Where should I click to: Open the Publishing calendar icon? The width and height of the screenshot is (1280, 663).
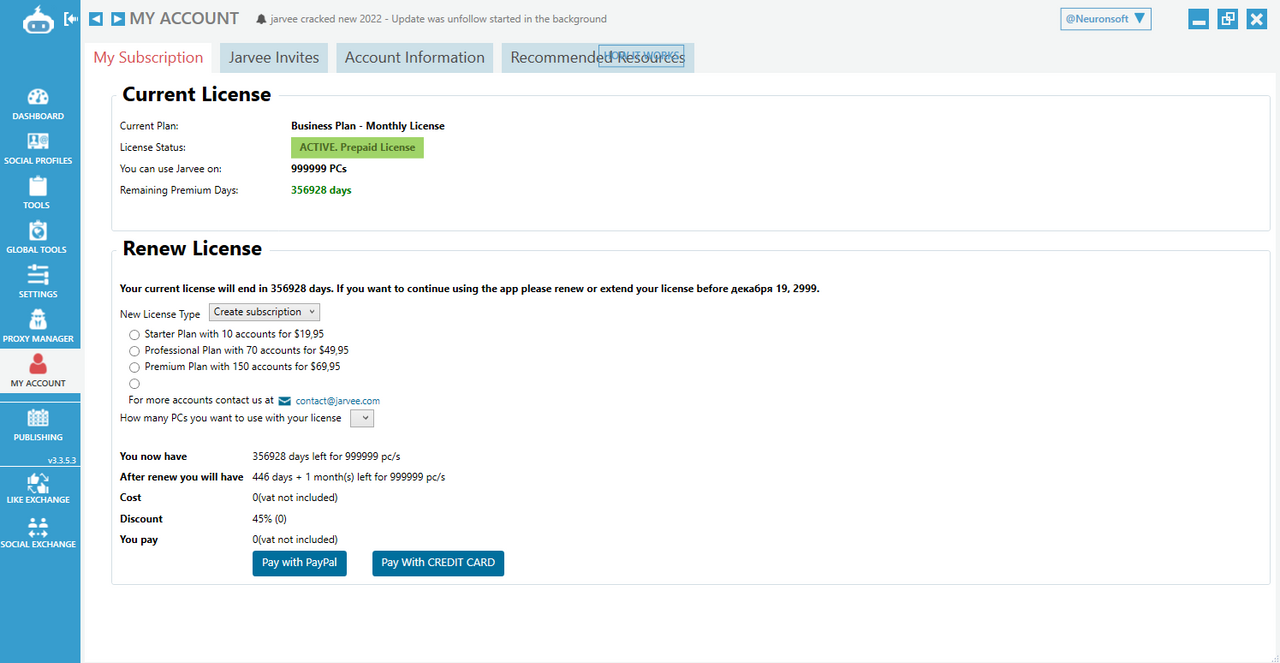coord(38,419)
